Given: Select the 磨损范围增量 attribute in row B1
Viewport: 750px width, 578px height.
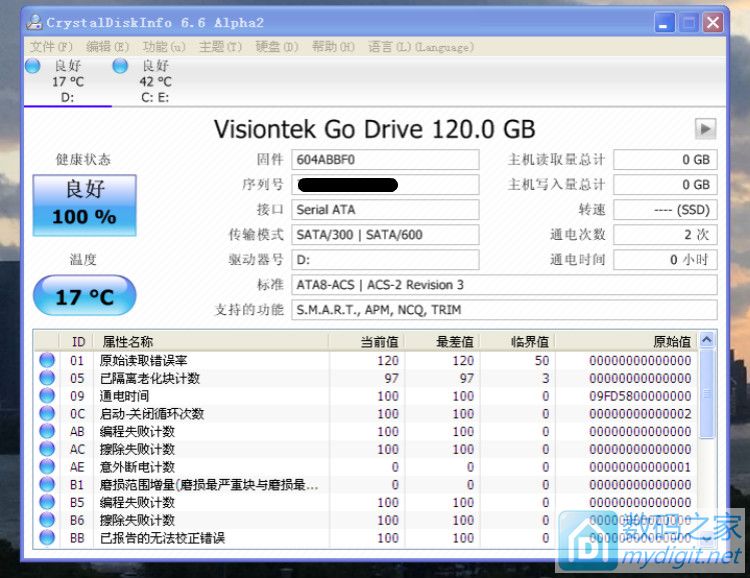Looking at the screenshot, I should pyautogui.click(x=209, y=484).
